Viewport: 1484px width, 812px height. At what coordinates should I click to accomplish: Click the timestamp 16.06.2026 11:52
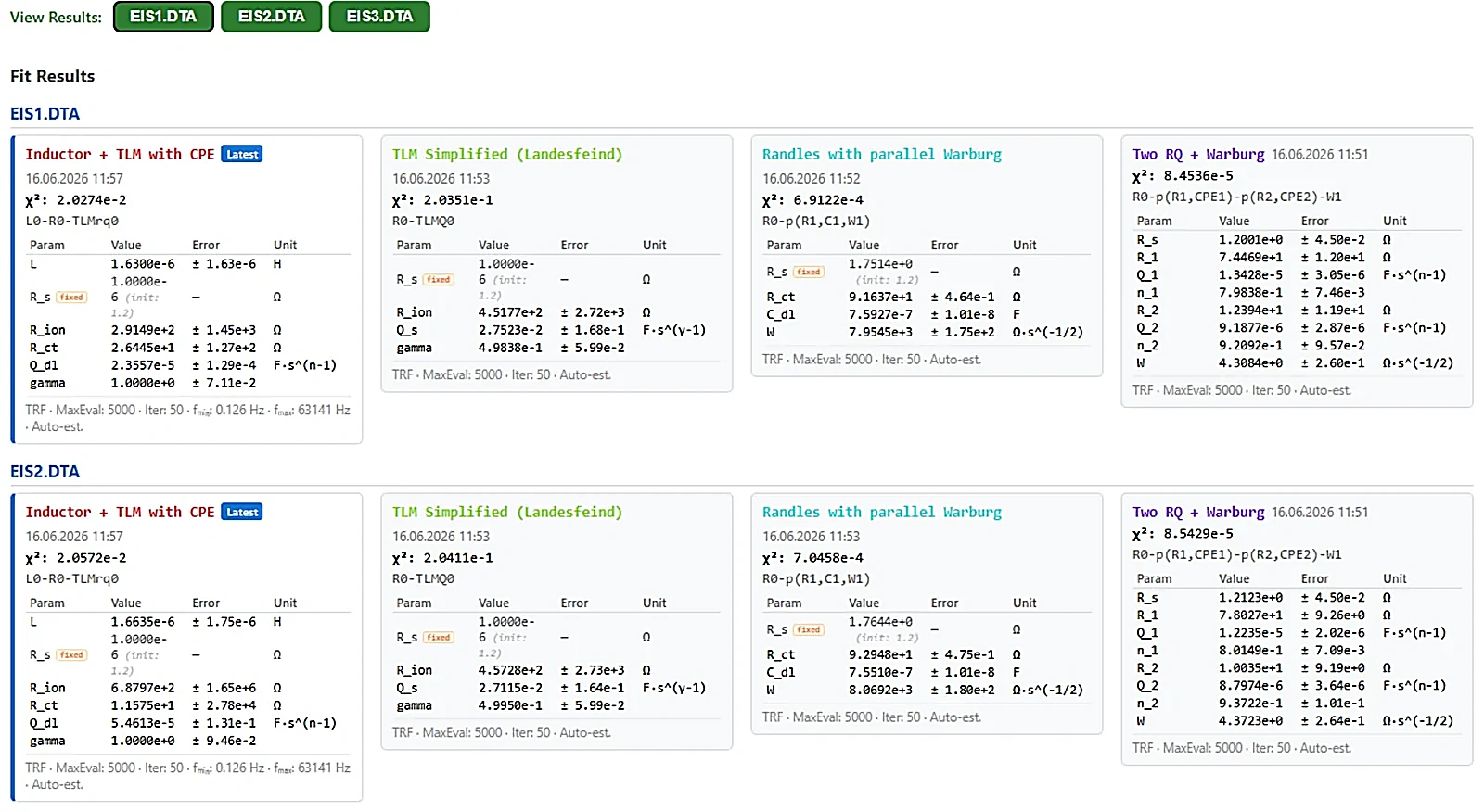coord(812,179)
